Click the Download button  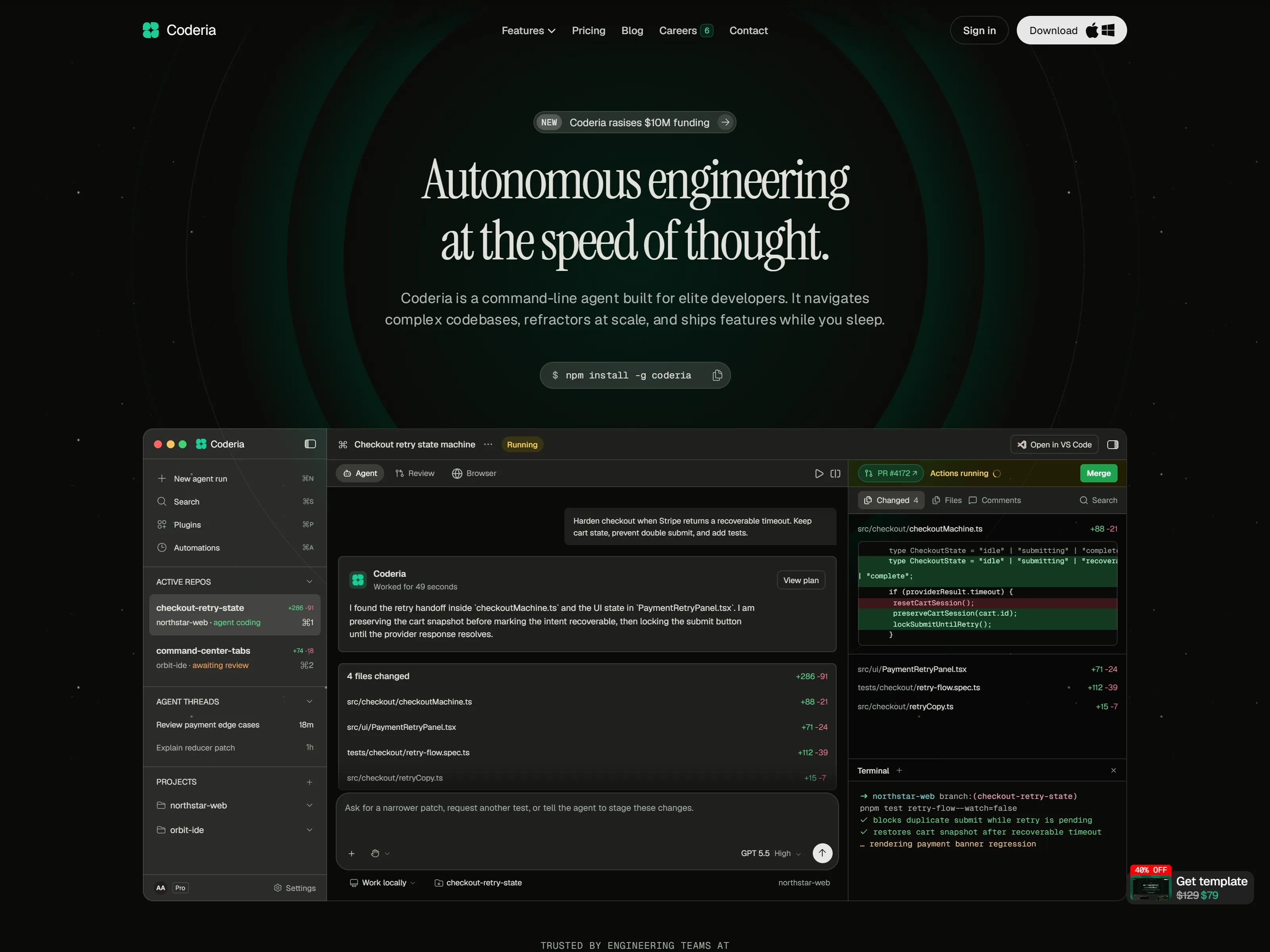point(1071,31)
